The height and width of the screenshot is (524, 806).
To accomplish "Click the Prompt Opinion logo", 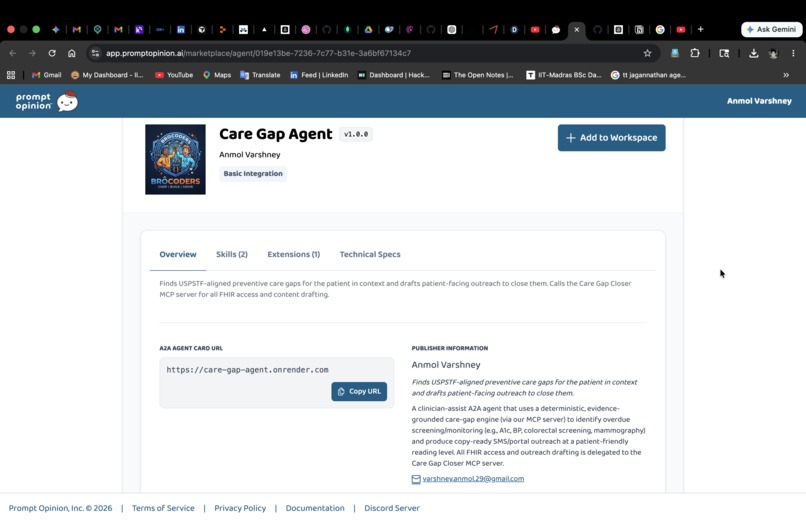I will [46, 101].
